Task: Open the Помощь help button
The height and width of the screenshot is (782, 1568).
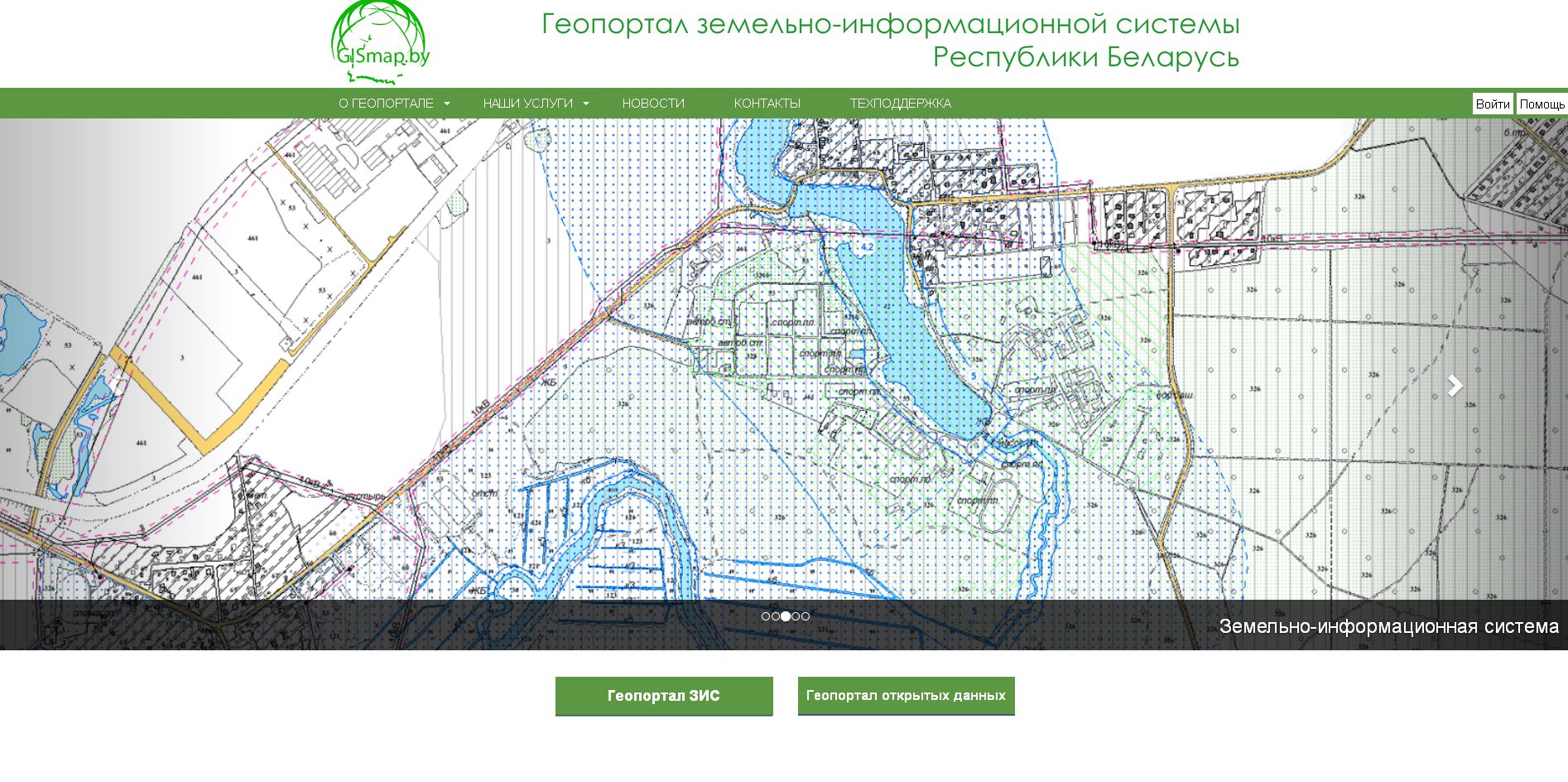Action: click(1542, 104)
